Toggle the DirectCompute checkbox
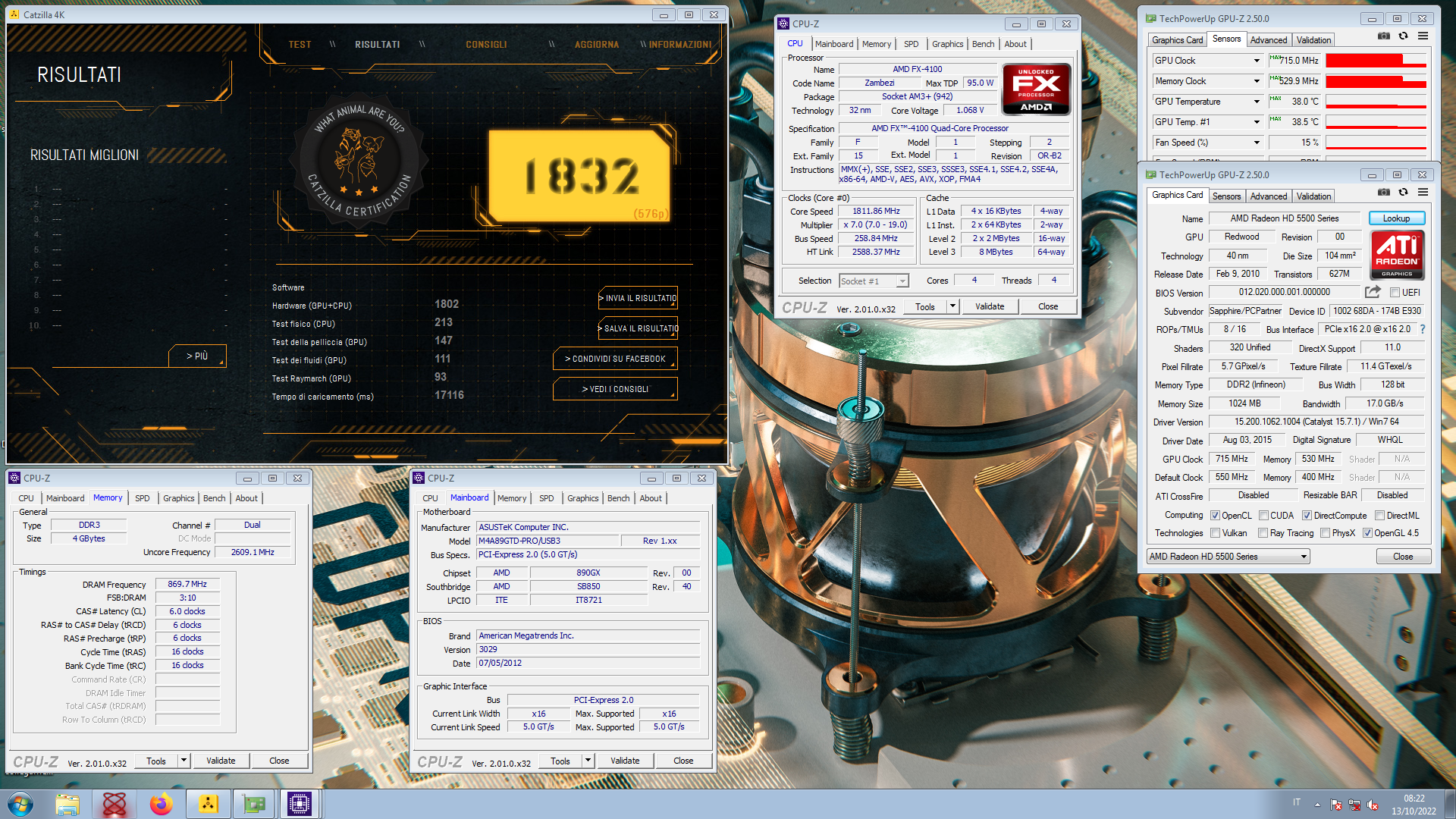The image size is (1456, 819). point(1307,516)
